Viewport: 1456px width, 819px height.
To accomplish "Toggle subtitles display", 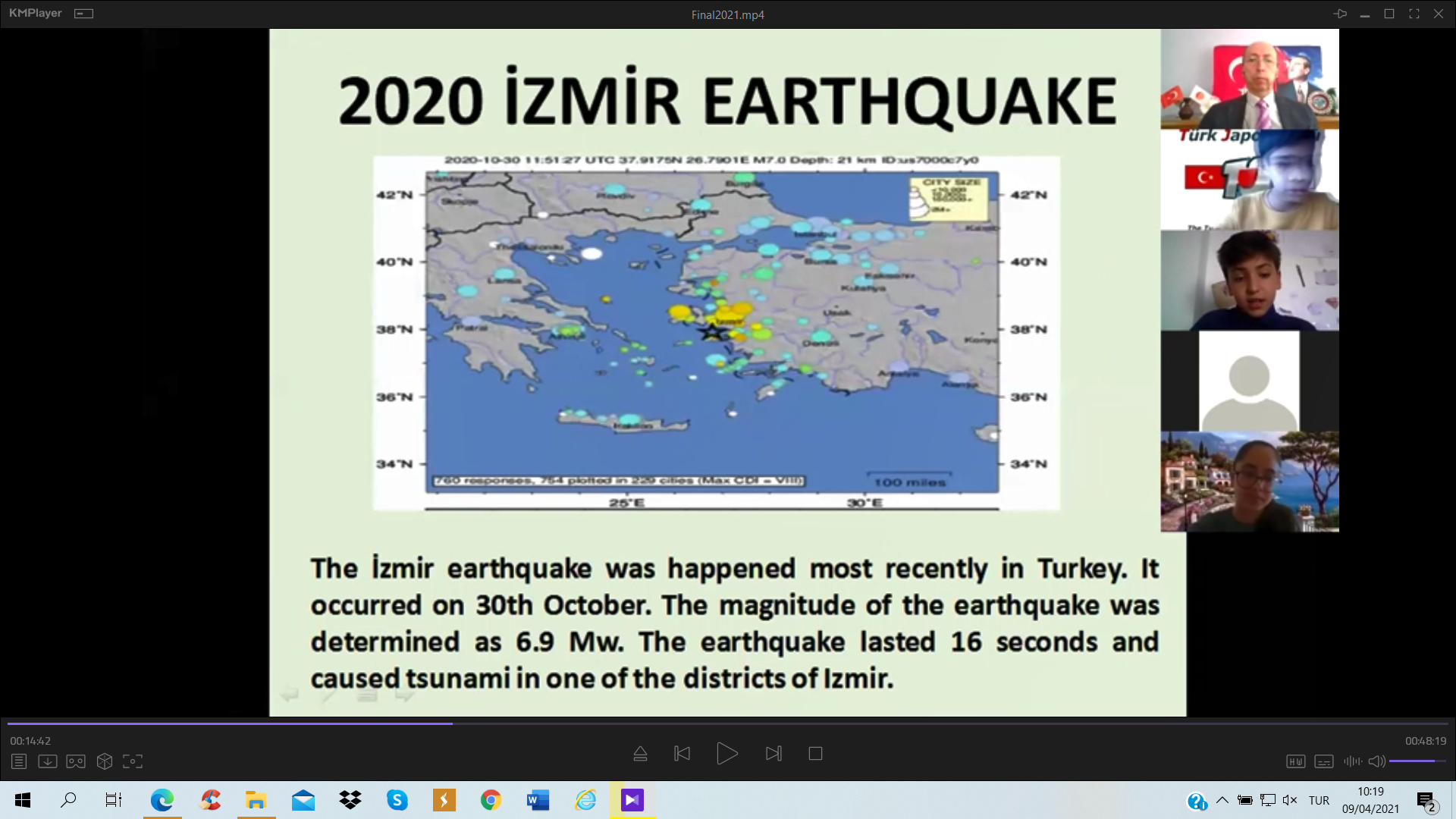I will [1324, 761].
